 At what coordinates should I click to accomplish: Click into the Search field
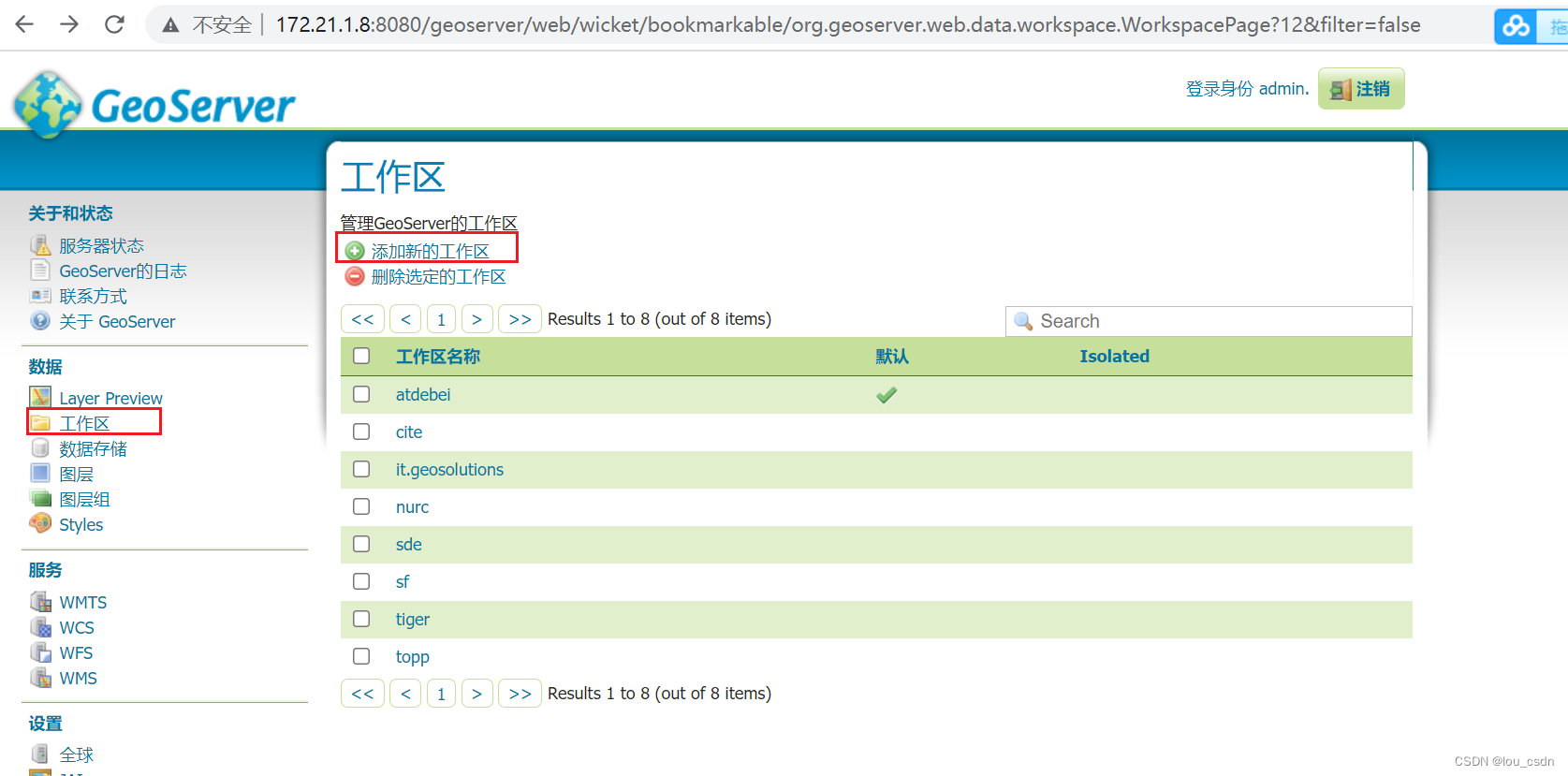pos(1209,321)
